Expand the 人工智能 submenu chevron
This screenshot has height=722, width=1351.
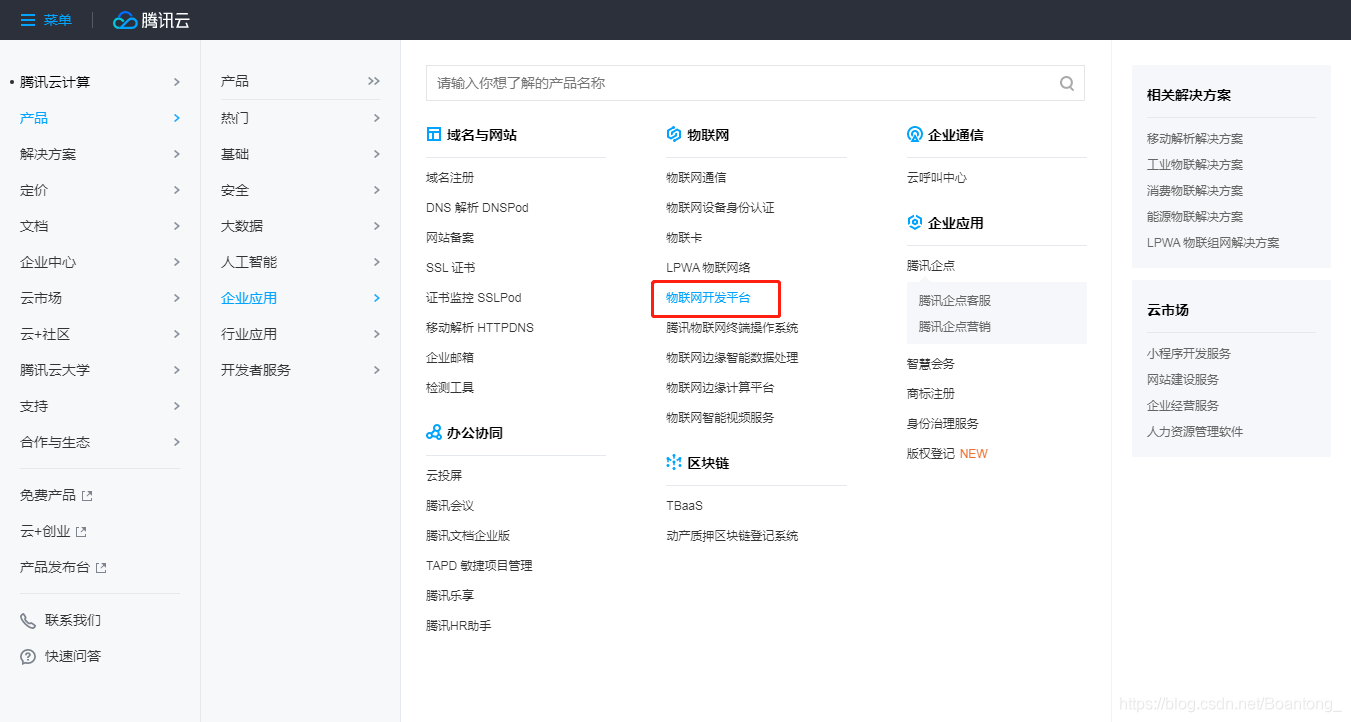click(x=377, y=262)
